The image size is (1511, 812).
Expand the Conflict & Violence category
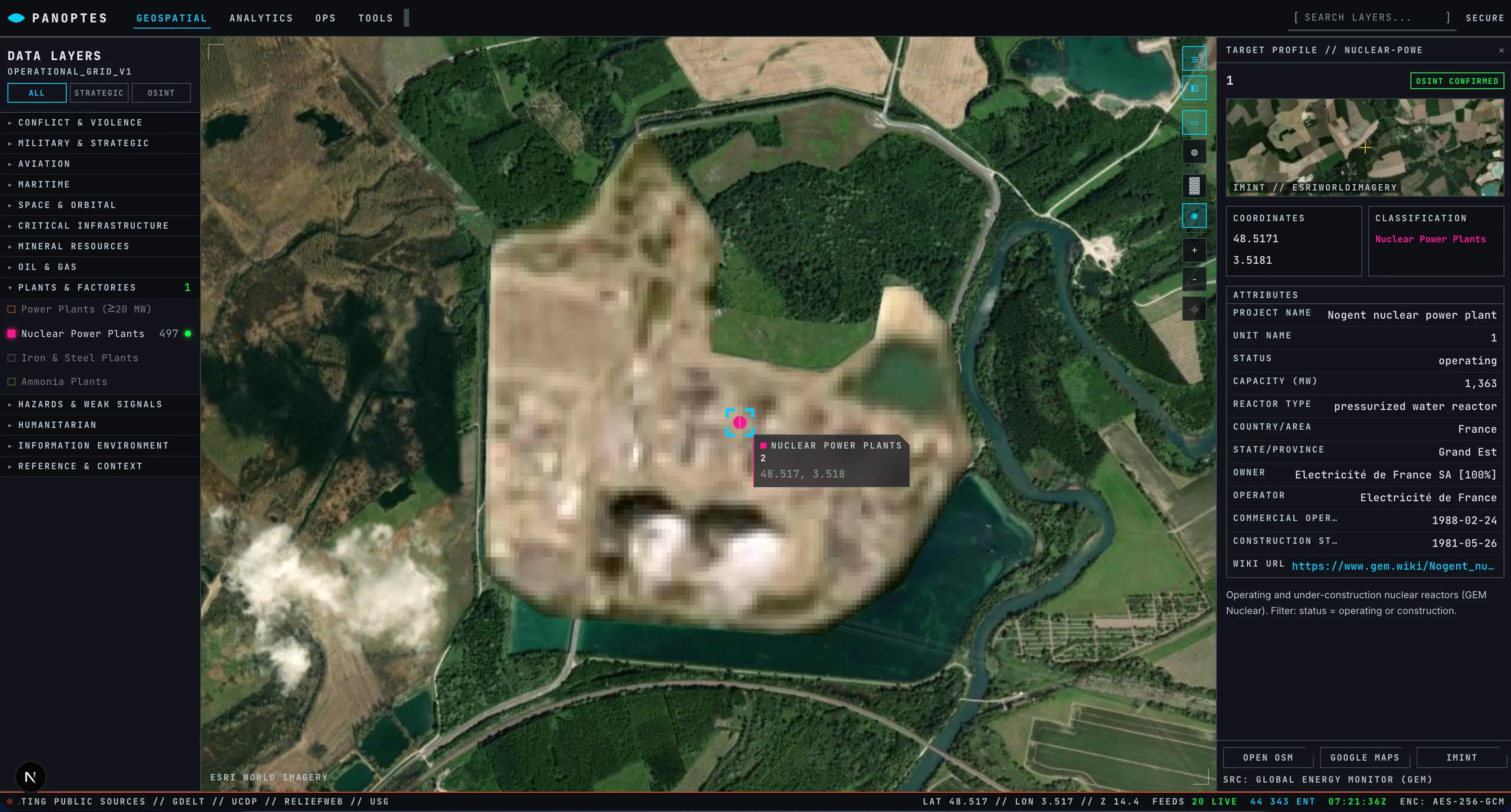point(100,122)
